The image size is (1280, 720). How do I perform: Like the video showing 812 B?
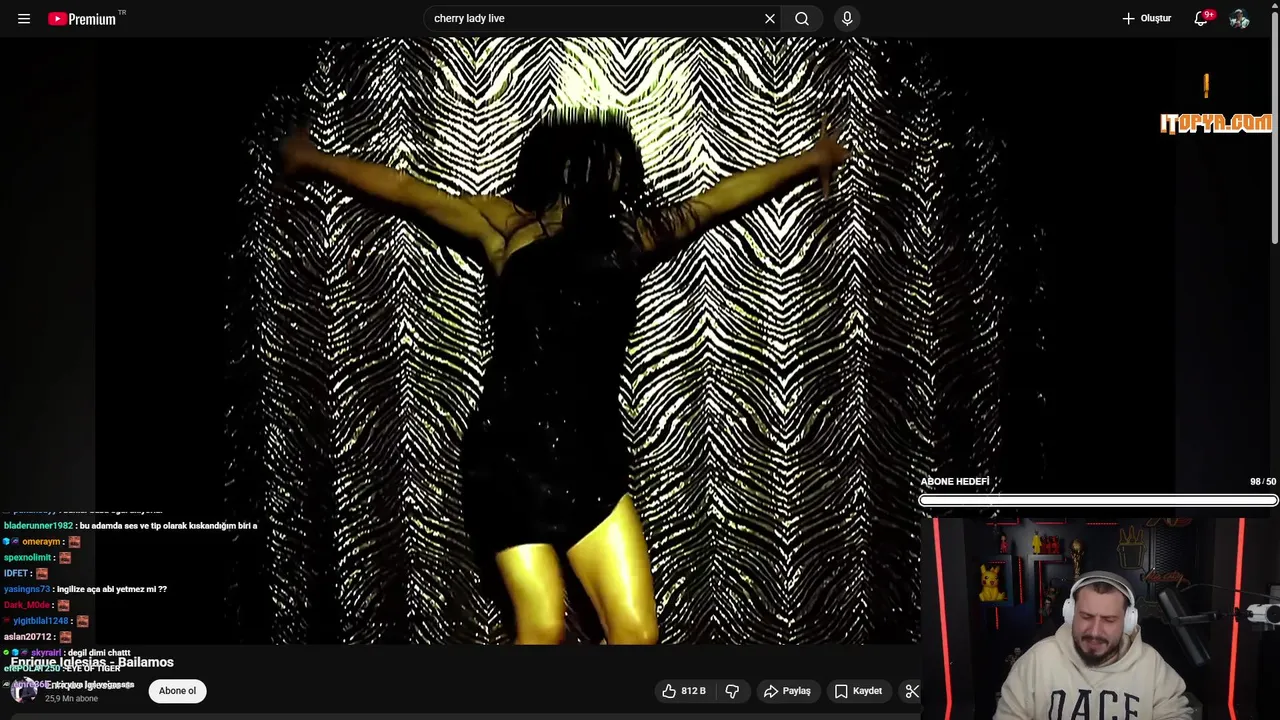(683, 691)
